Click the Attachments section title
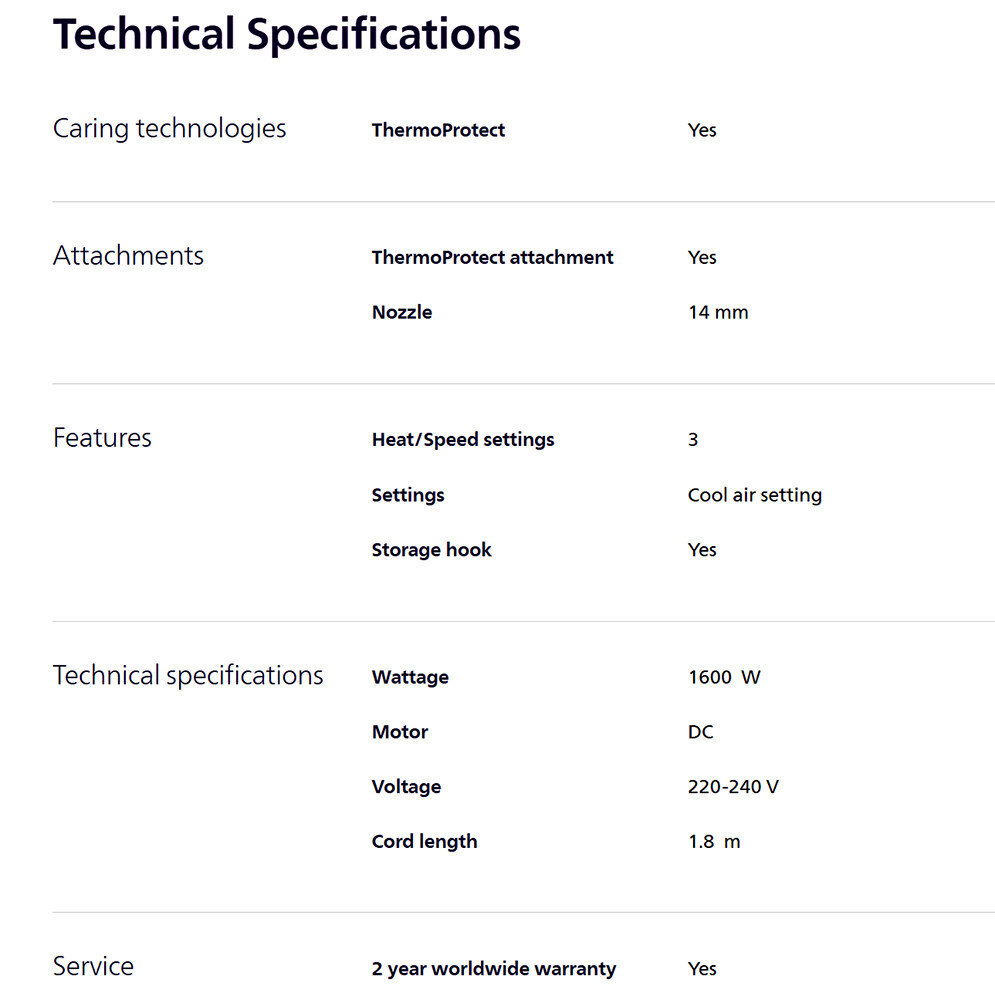Screen dimensions: 995x992 pyautogui.click(x=128, y=256)
